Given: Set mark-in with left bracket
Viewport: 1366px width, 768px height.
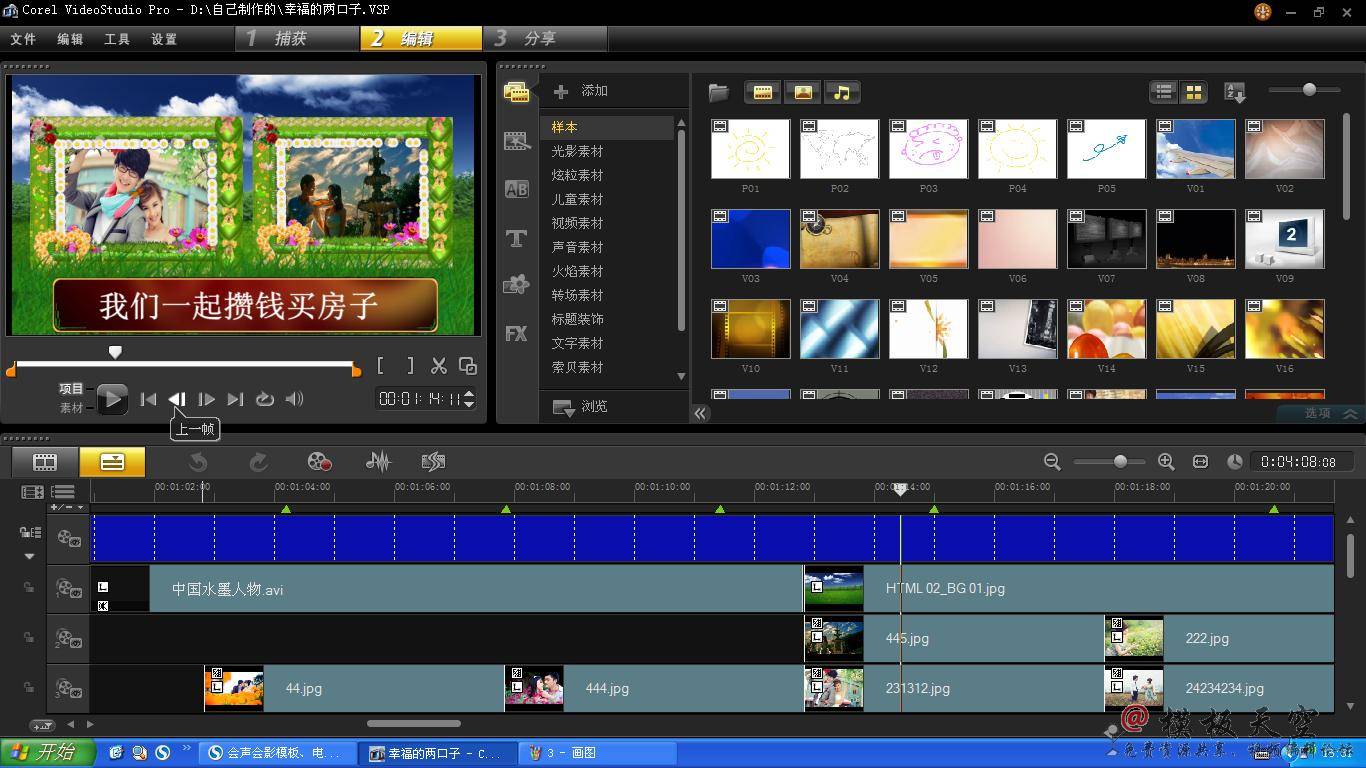Looking at the screenshot, I should click(381, 367).
